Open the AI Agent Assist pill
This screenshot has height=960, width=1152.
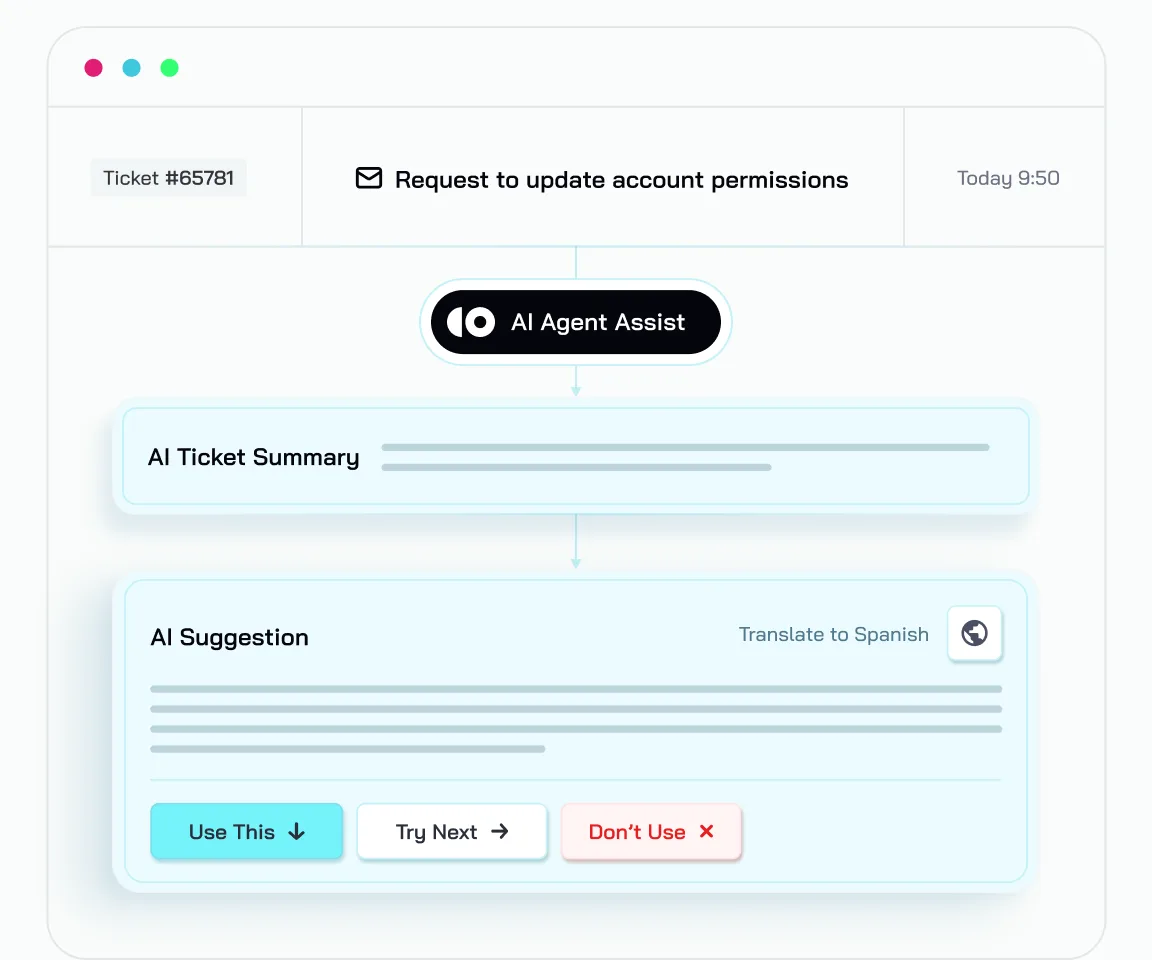pyautogui.click(x=575, y=322)
